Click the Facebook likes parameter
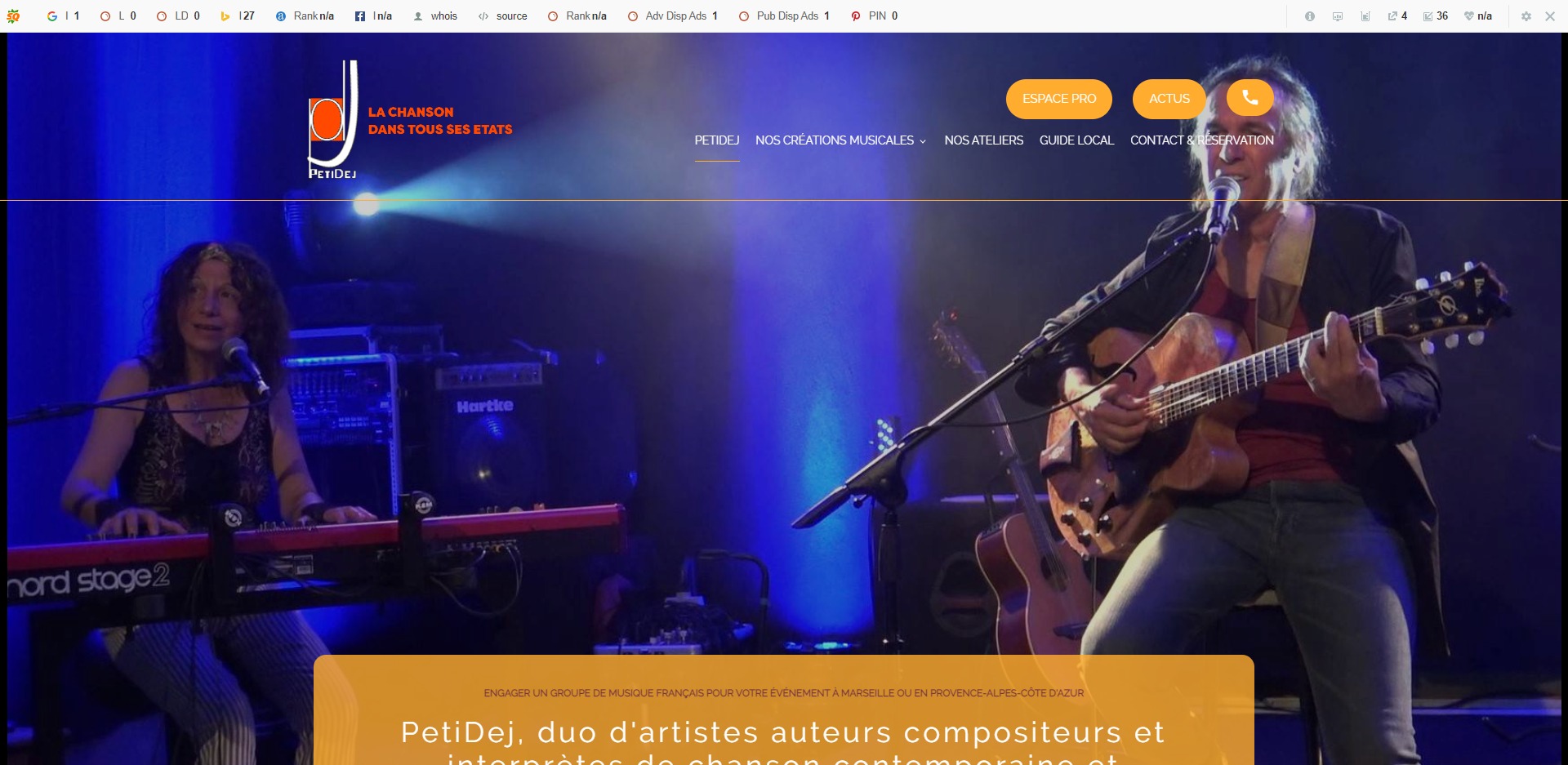 [x=374, y=16]
